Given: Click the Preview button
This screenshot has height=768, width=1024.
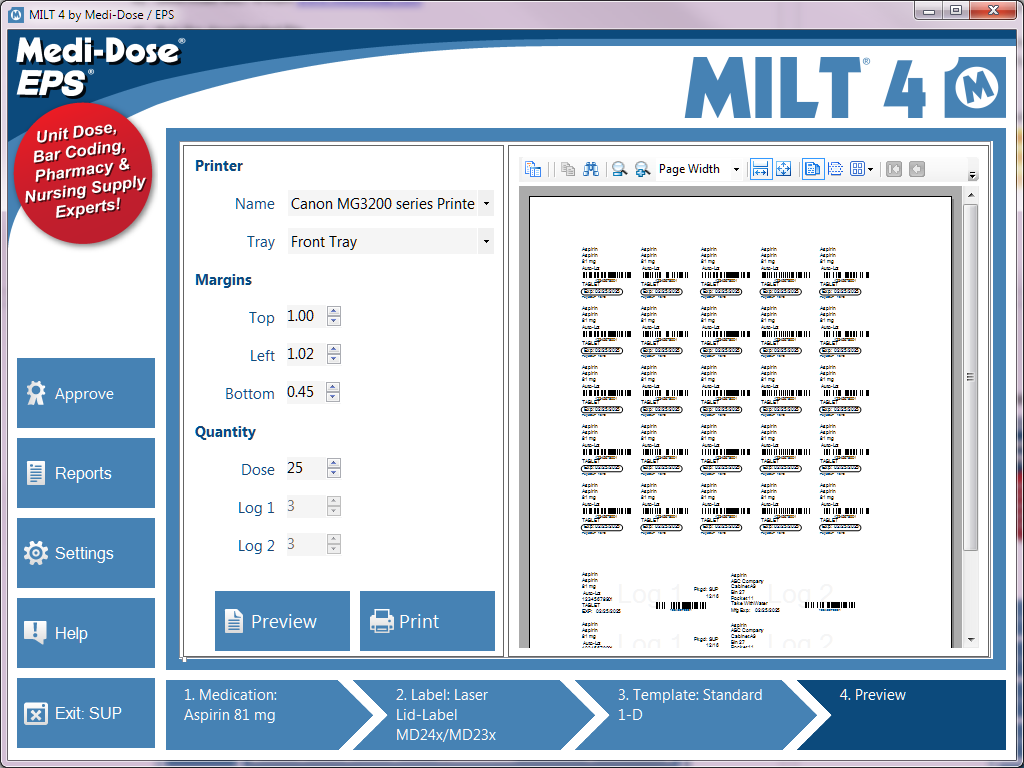Looking at the screenshot, I should point(282,621).
